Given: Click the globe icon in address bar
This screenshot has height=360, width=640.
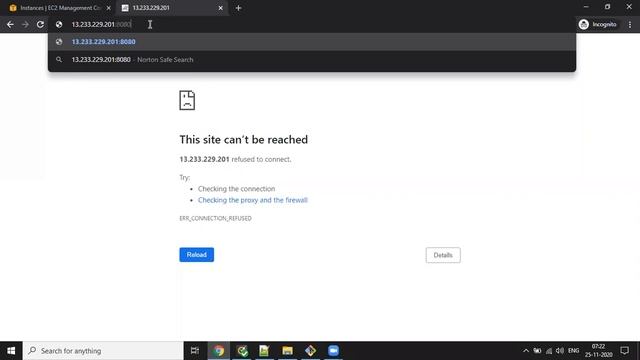Looking at the screenshot, I should coord(59,24).
